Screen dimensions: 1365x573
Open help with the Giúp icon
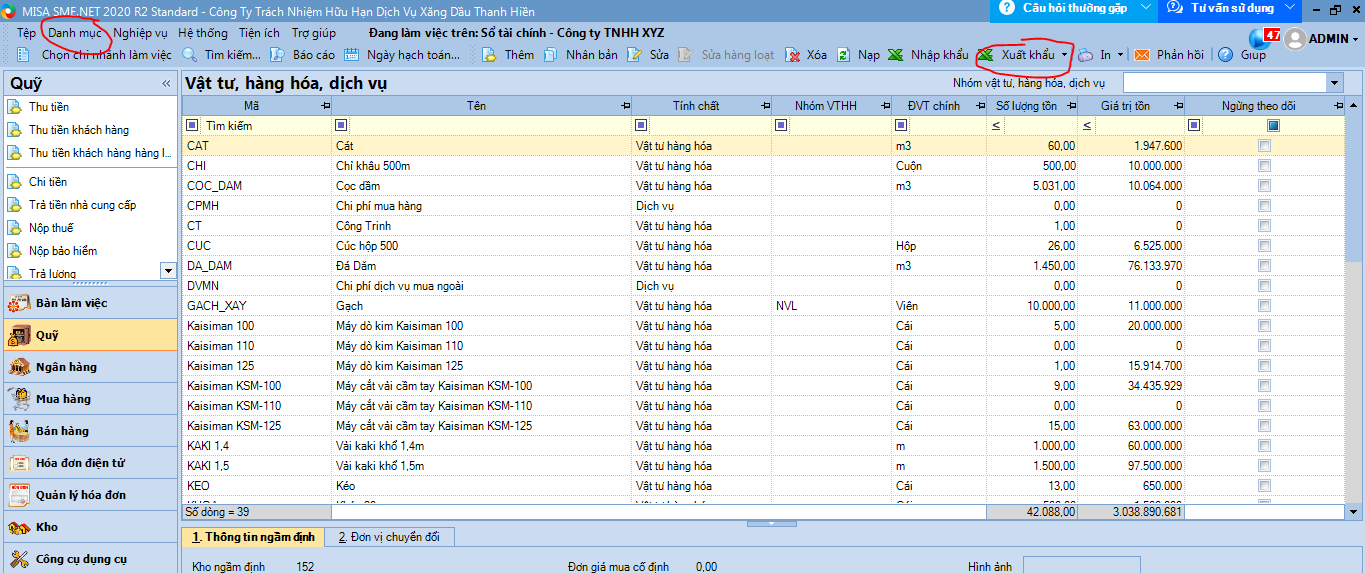(1226, 55)
